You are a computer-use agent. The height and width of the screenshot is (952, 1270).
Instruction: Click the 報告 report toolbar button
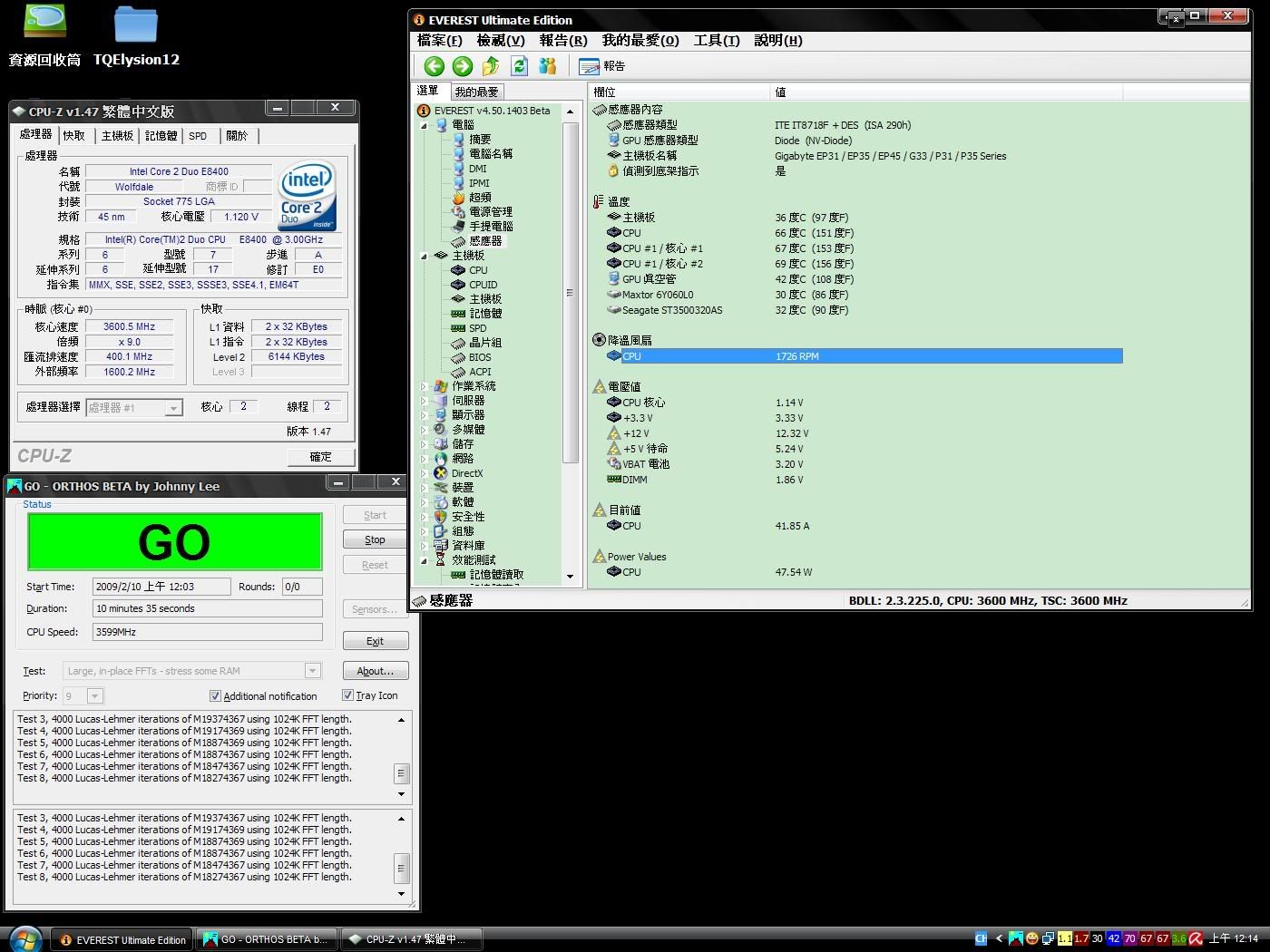[x=601, y=66]
